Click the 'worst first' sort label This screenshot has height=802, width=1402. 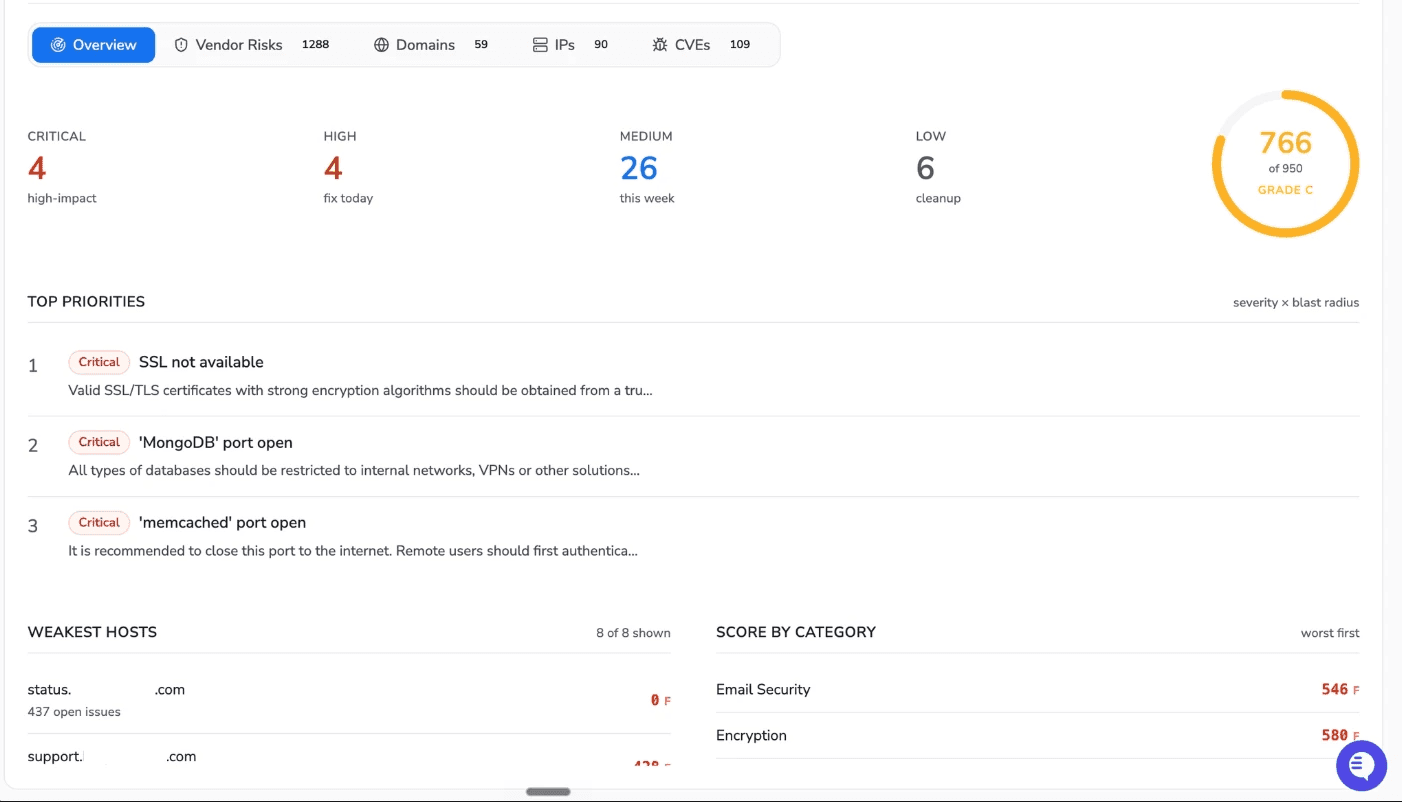click(x=1330, y=633)
